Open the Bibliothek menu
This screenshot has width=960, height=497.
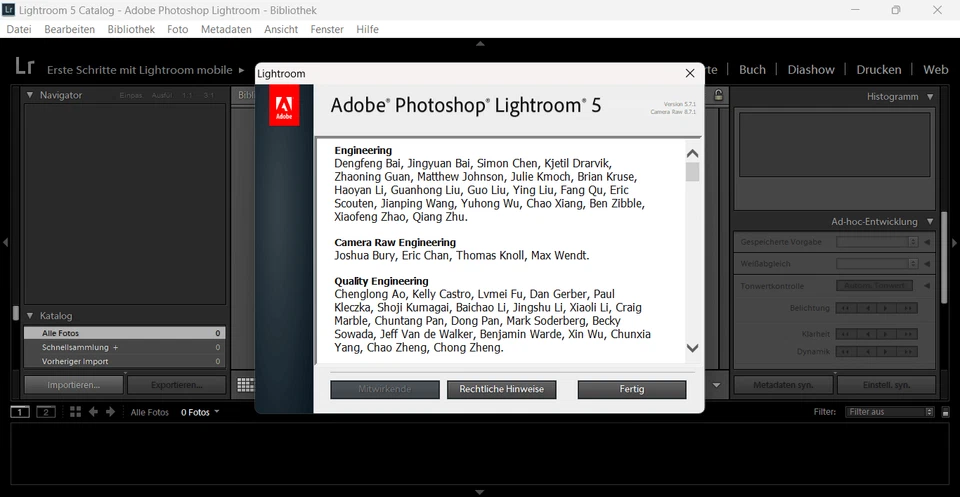click(131, 29)
